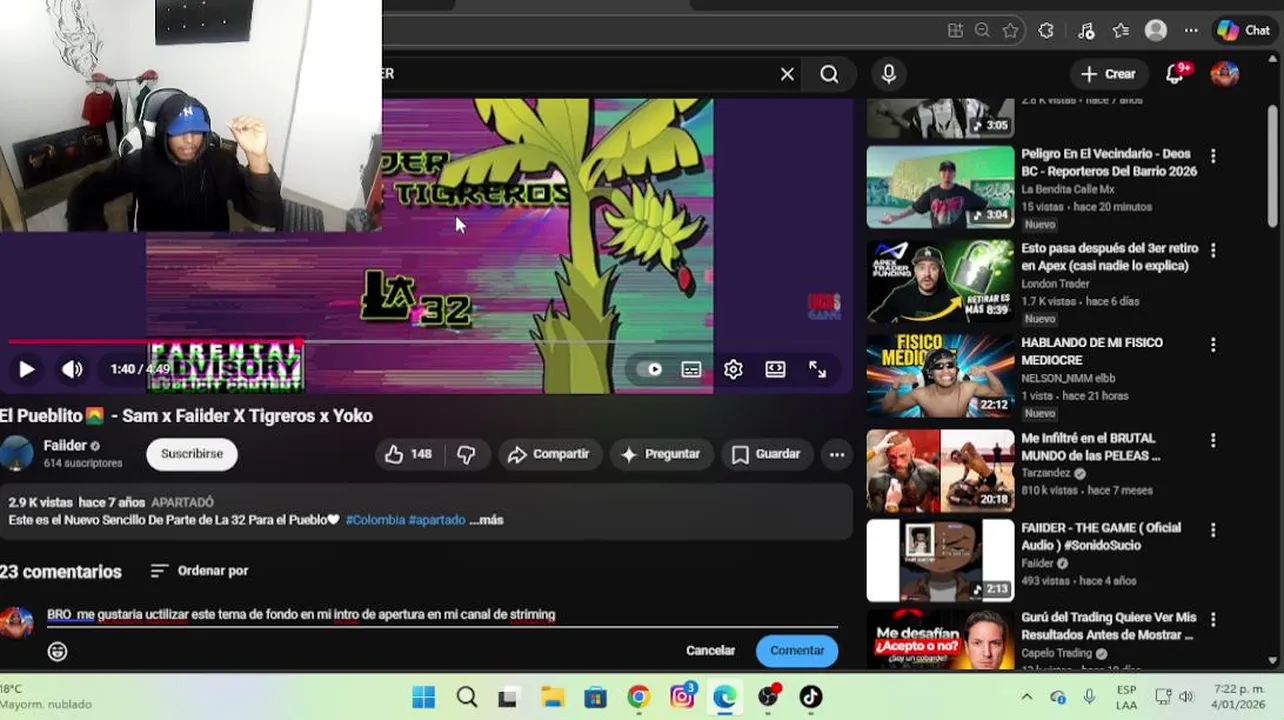The image size is (1284, 720).
Task: Open FAIIDER - THE GAME video title
Action: [1101, 536]
